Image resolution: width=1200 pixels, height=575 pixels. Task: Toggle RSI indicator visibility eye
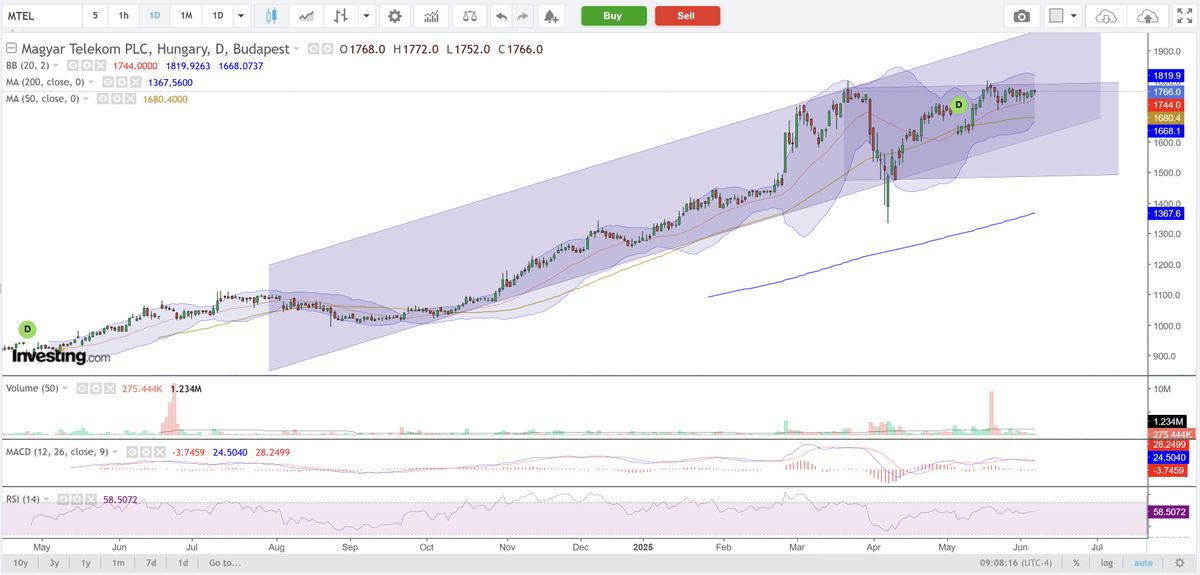[63, 499]
